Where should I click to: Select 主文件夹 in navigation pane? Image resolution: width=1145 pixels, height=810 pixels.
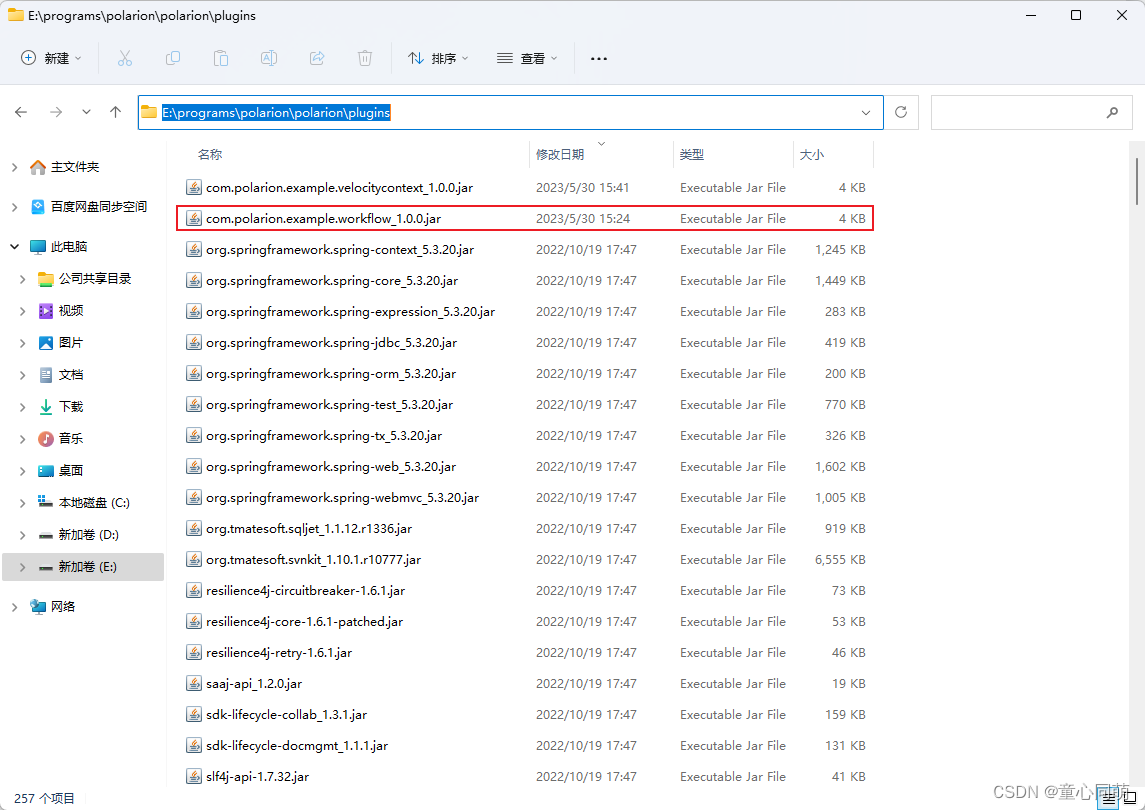tap(74, 167)
